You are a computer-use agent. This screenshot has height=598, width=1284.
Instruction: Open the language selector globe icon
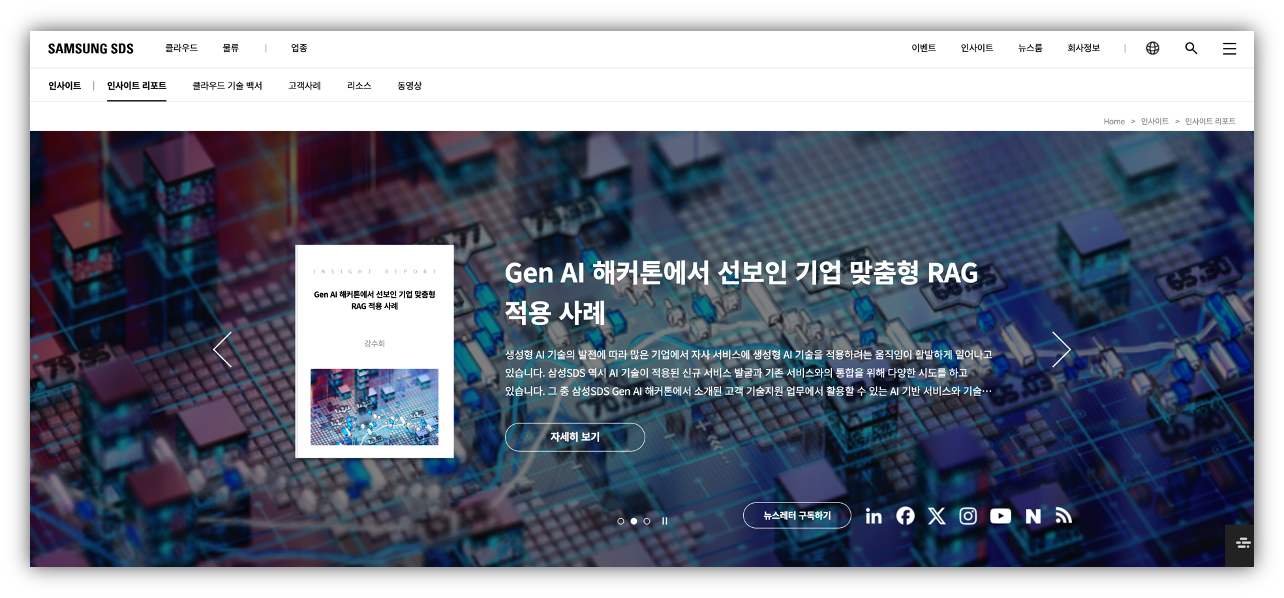pos(1152,48)
